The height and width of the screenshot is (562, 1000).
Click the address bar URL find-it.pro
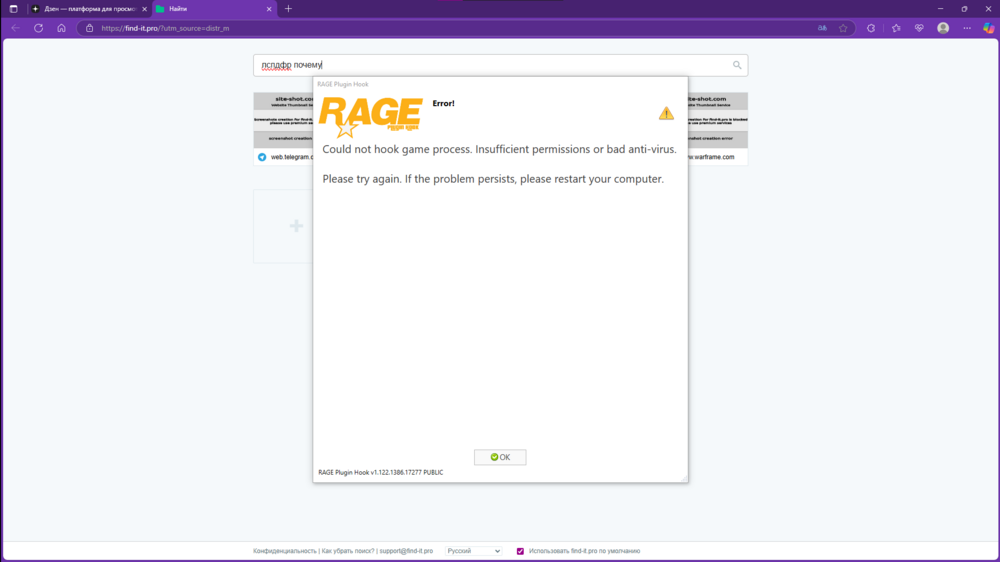click(x=165, y=28)
